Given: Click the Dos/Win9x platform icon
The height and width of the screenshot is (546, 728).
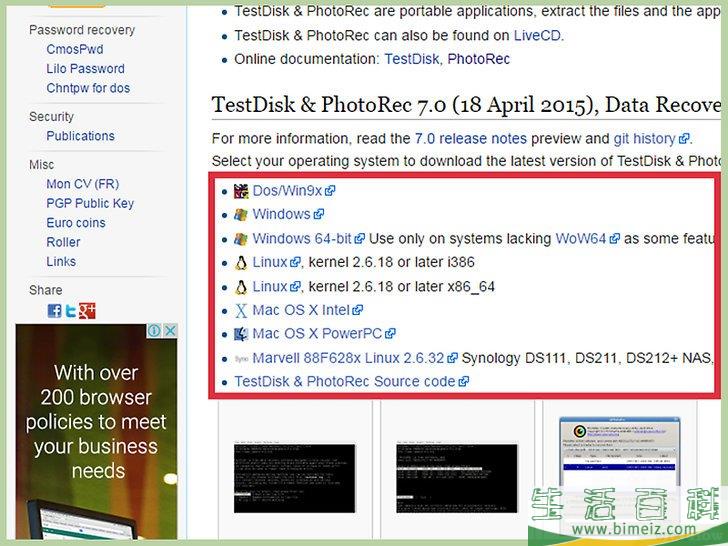Looking at the screenshot, I should pos(241,191).
